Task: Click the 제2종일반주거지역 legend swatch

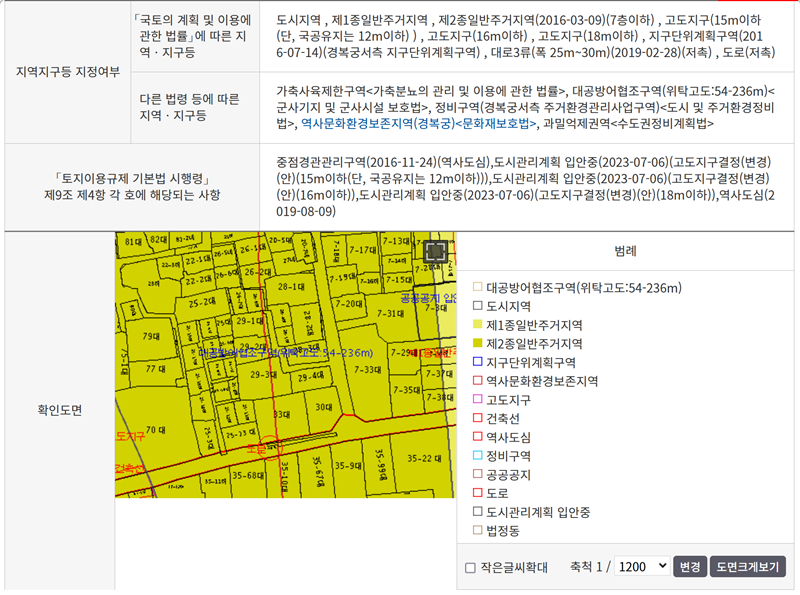Action: (x=478, y=343)
